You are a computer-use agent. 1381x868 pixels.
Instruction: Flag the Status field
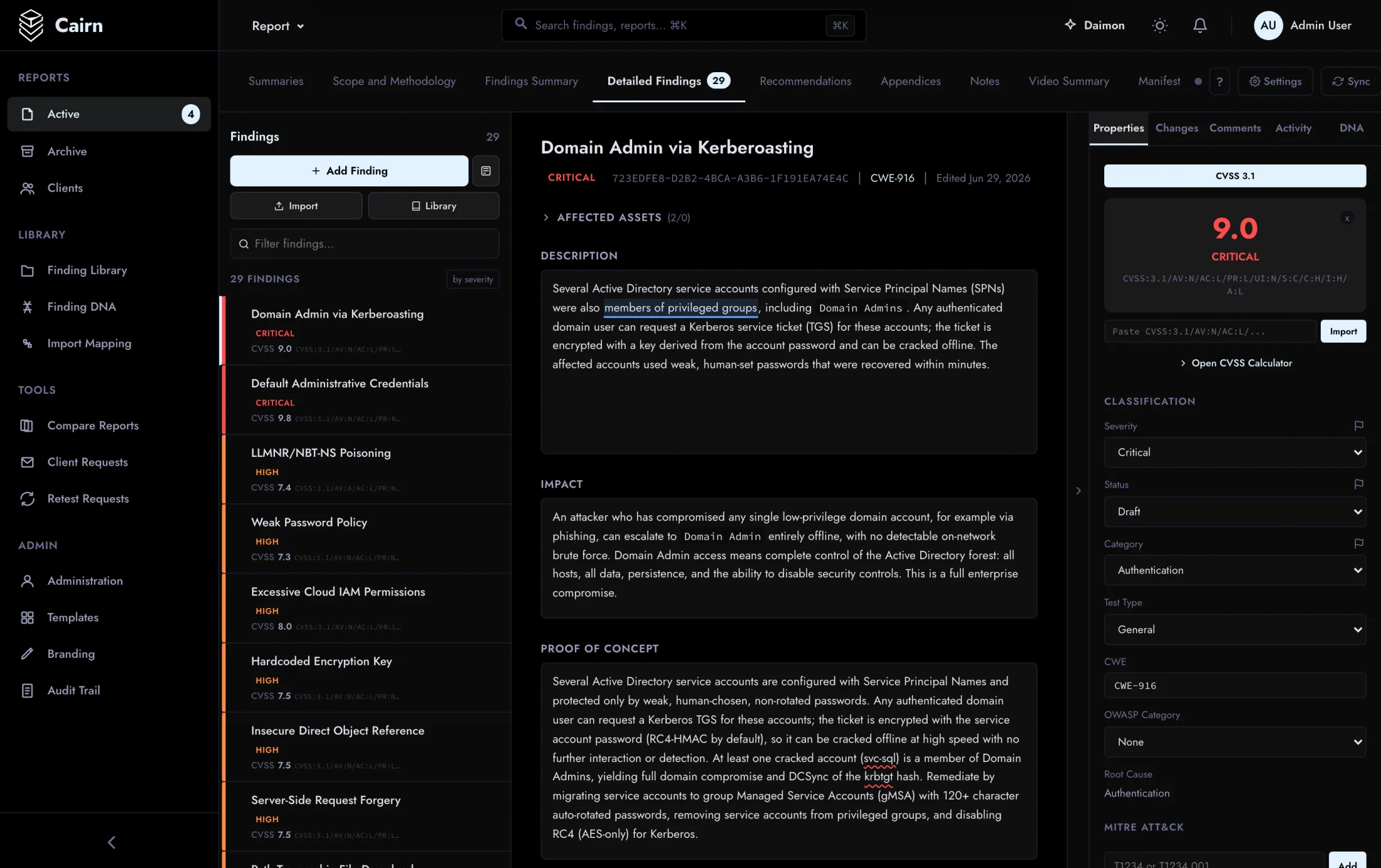coord(1358,484)
